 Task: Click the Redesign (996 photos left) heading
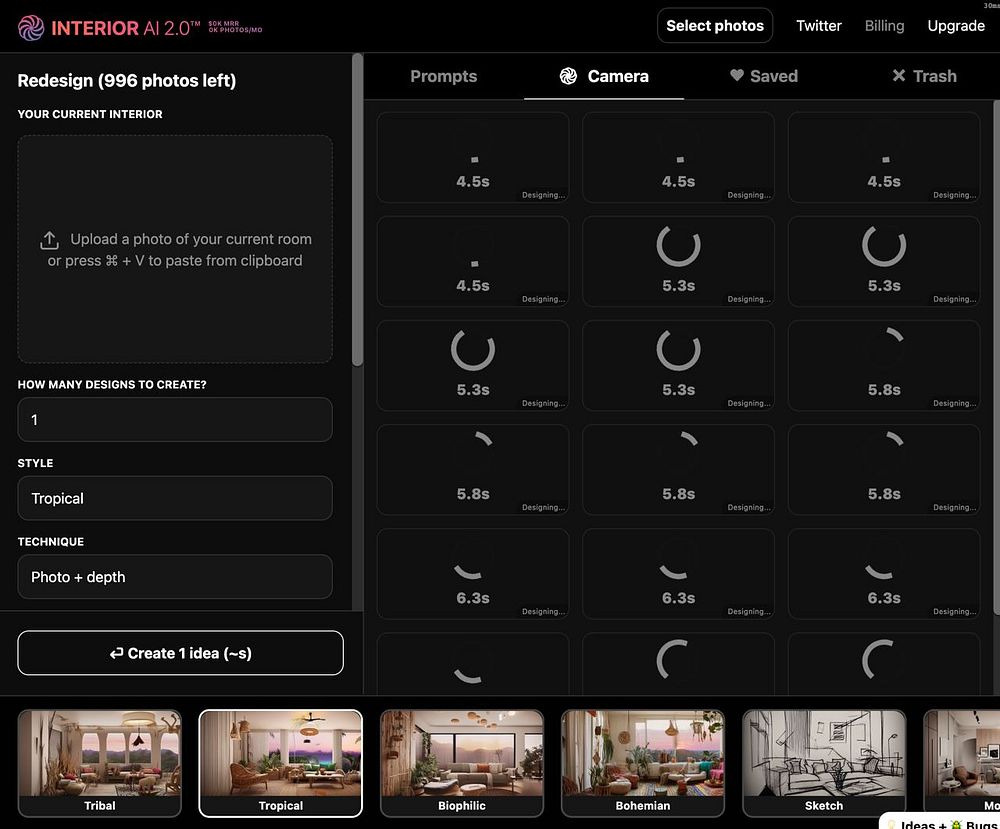click(126, 80)
